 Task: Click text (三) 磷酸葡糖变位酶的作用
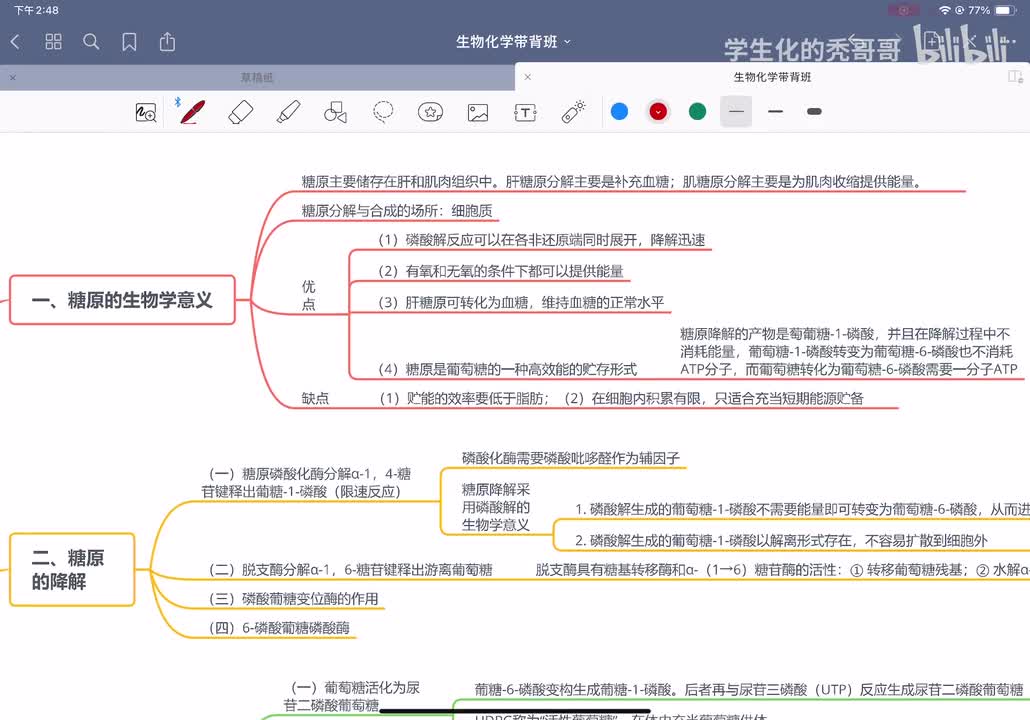pos(293,598)
